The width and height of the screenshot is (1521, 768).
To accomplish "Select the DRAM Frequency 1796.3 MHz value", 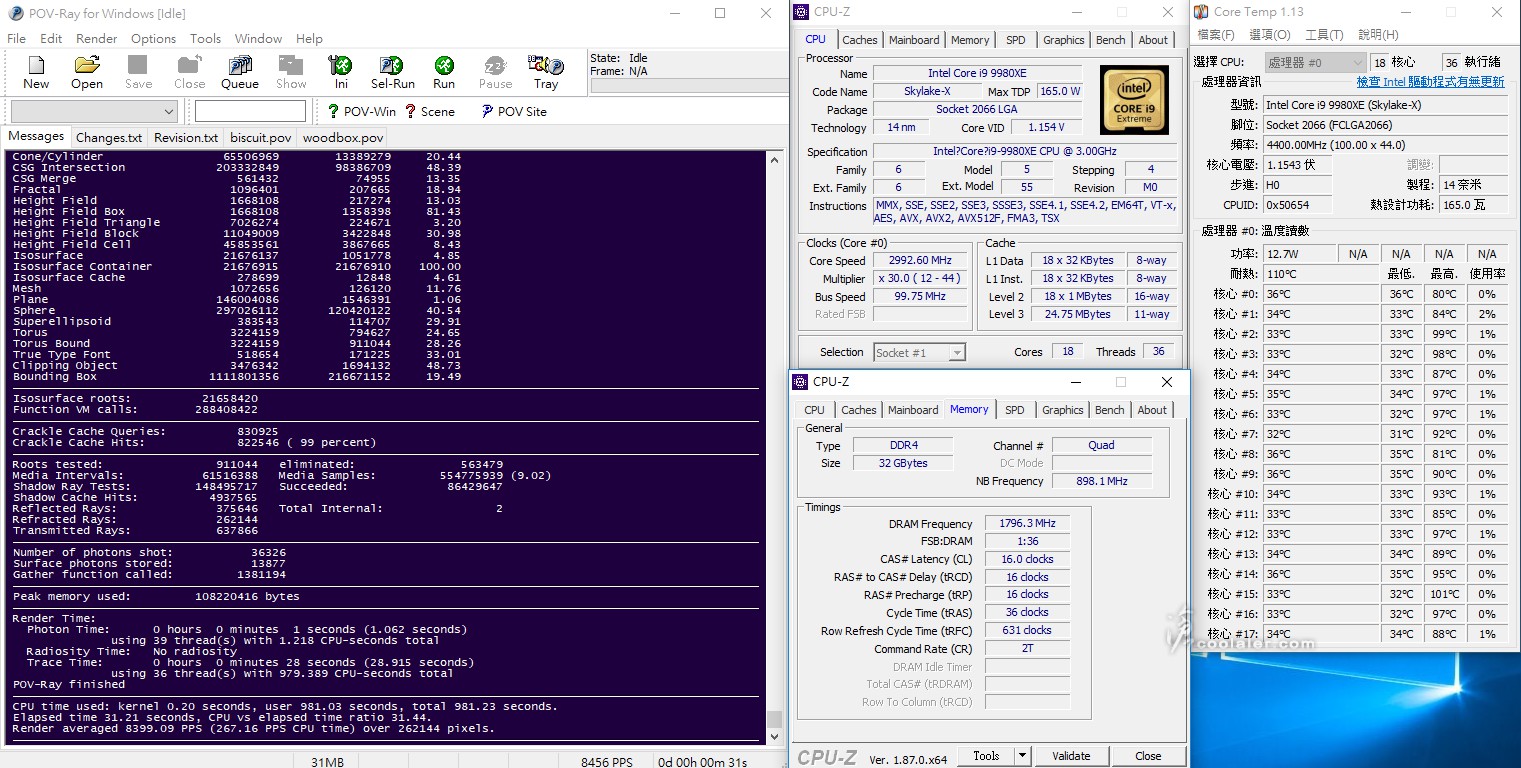I will 1027,523.
